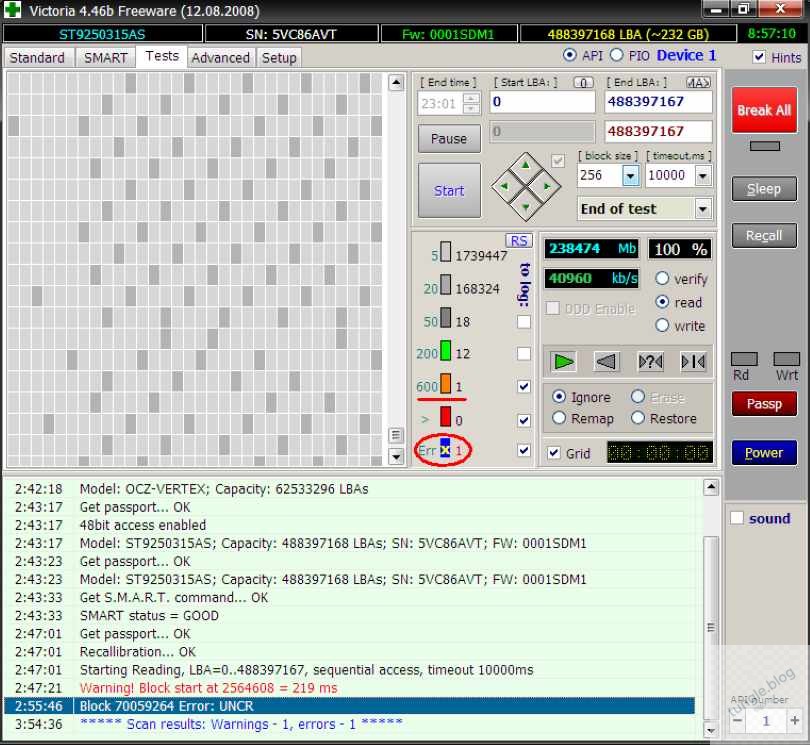This screenshot has width=810, height=745.
Task: Click the log scrollbar up arrow
Action: click(711, 487)
